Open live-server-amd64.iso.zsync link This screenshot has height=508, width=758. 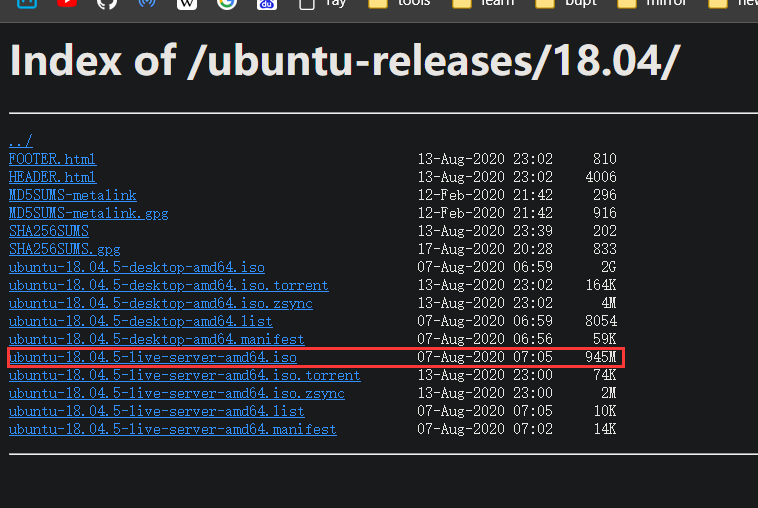click(176, 393)
